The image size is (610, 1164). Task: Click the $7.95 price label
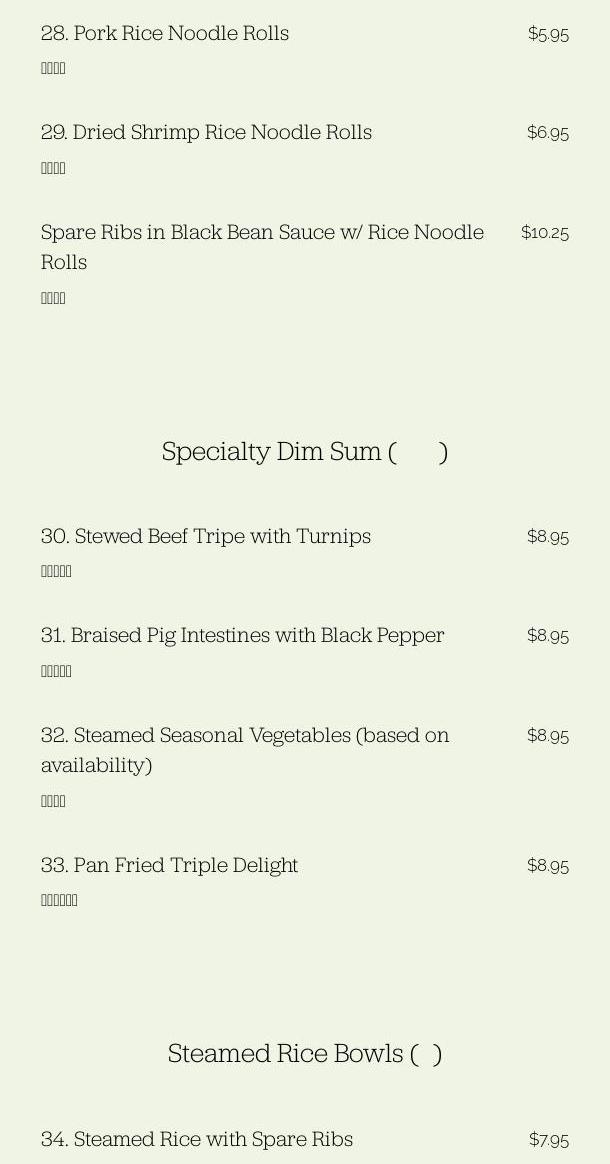point(549,1140)
